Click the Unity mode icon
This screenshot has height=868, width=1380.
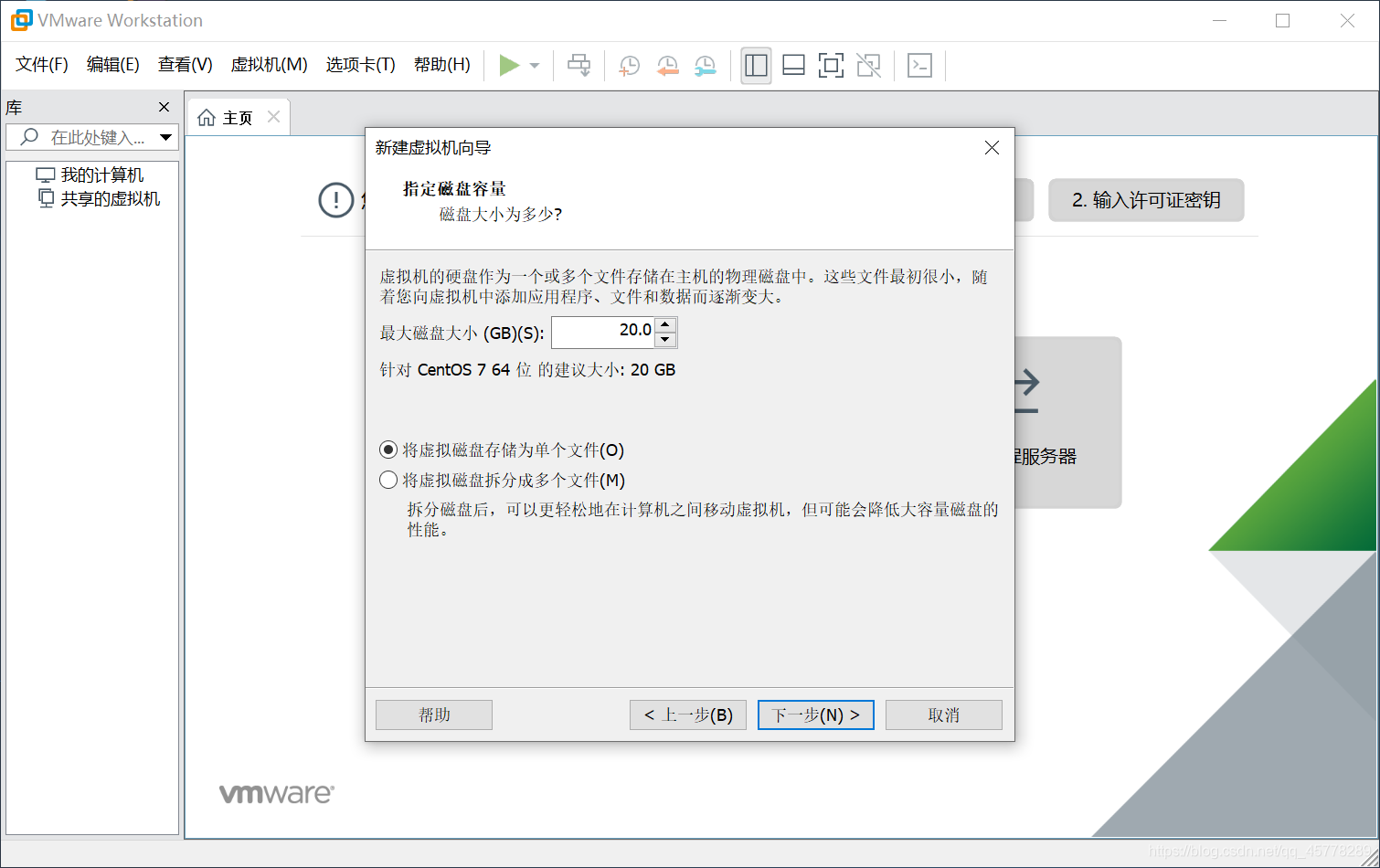tap(869, 65)
